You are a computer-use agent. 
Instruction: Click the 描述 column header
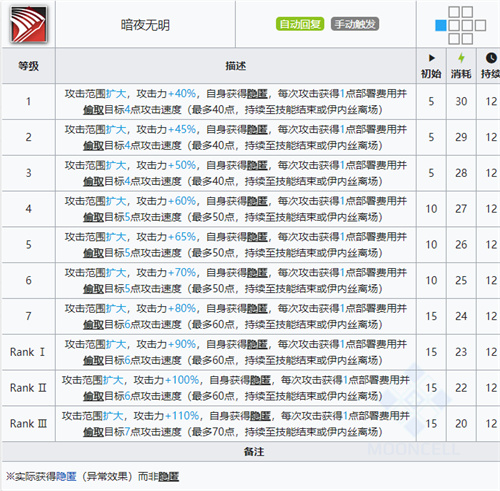[x=236, y=66]
